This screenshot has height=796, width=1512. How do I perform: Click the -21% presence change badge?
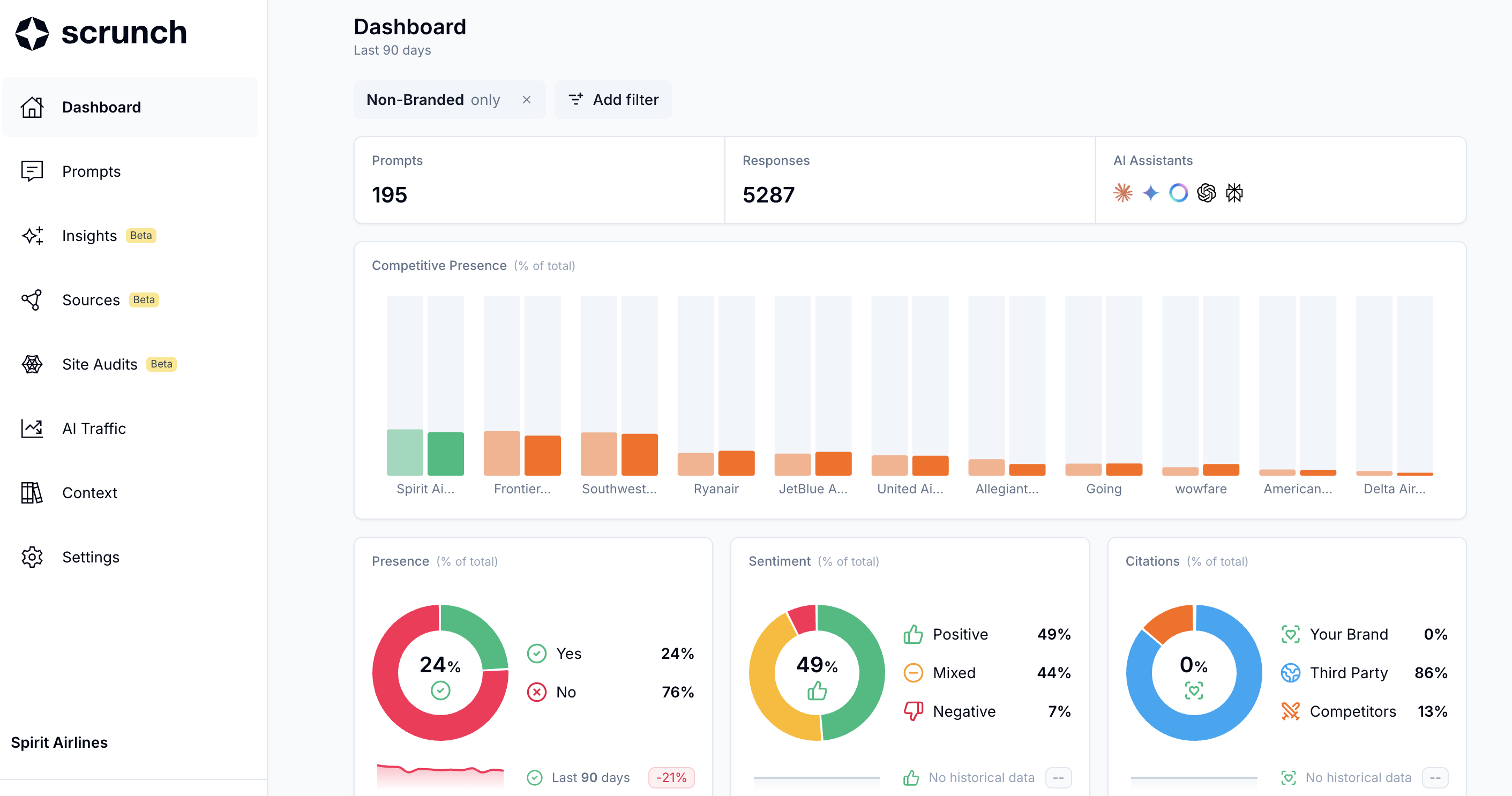pos(671,777)
